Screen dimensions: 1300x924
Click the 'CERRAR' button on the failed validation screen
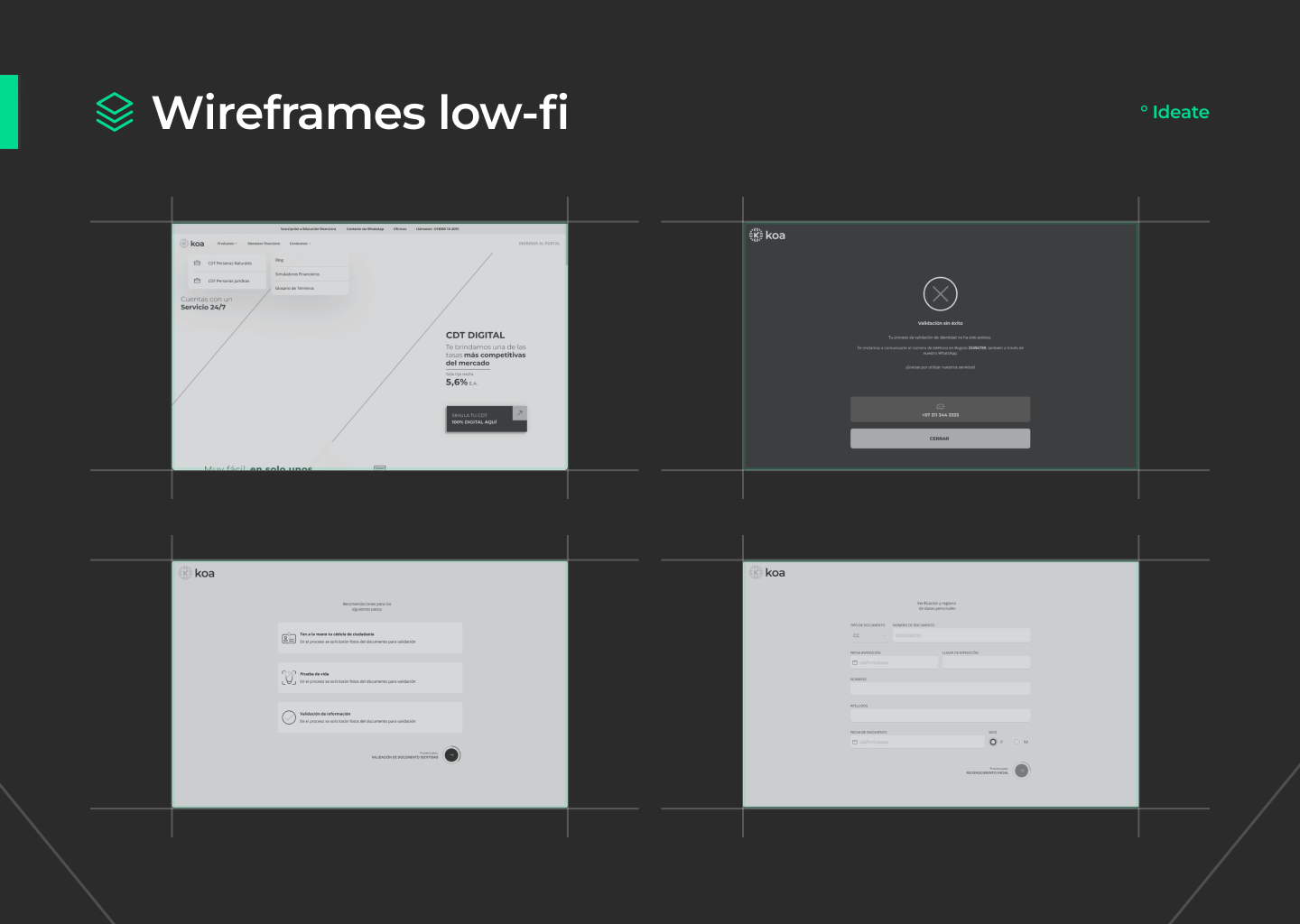coord(940,439)
